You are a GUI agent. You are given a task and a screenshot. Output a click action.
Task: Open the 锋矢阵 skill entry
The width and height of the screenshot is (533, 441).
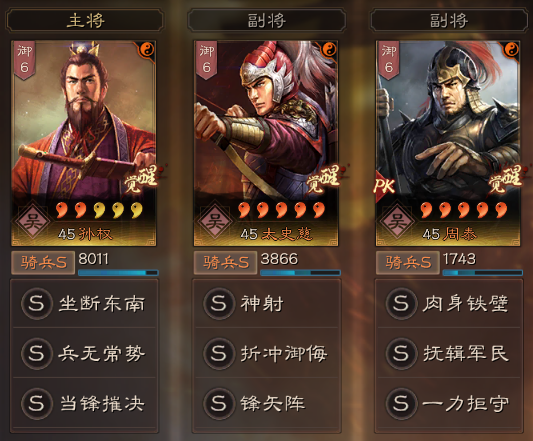point(266,403)
